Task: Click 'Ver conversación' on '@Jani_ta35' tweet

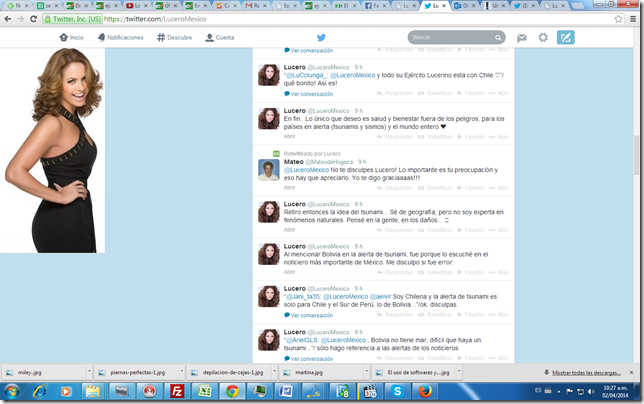Action: click(x=308, y=315)
